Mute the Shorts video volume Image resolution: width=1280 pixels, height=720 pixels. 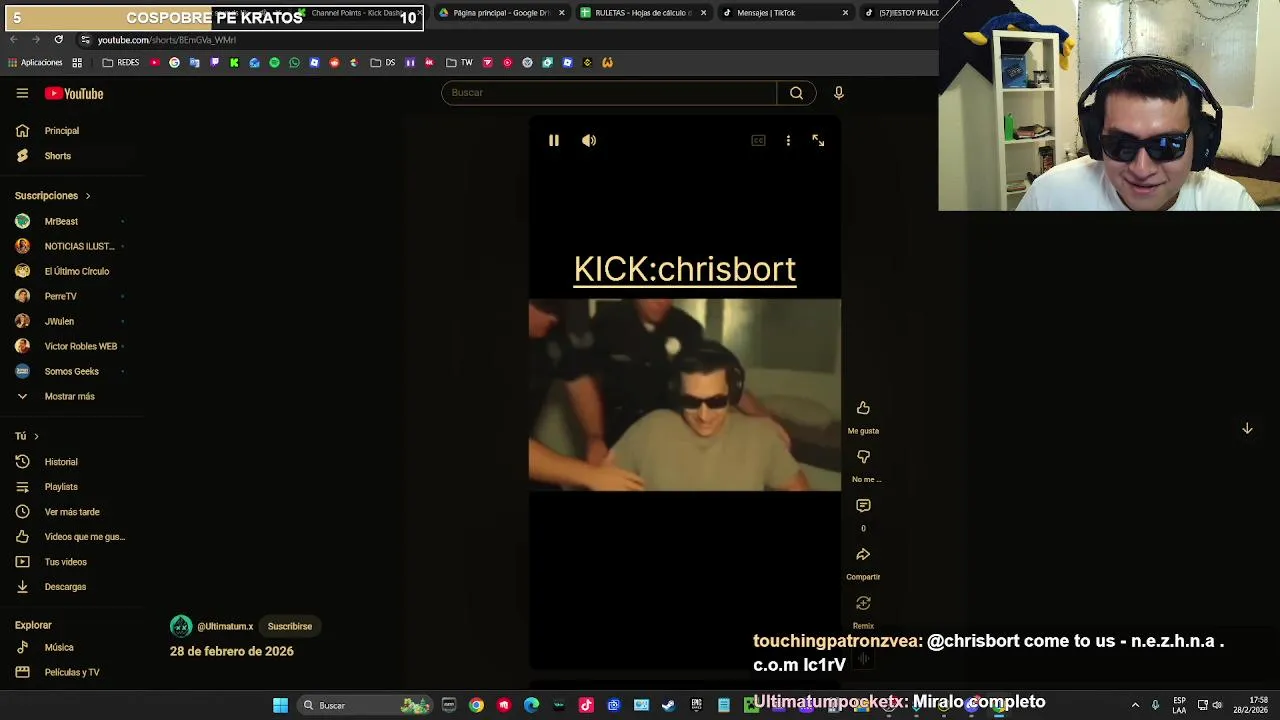coord(589,141)
